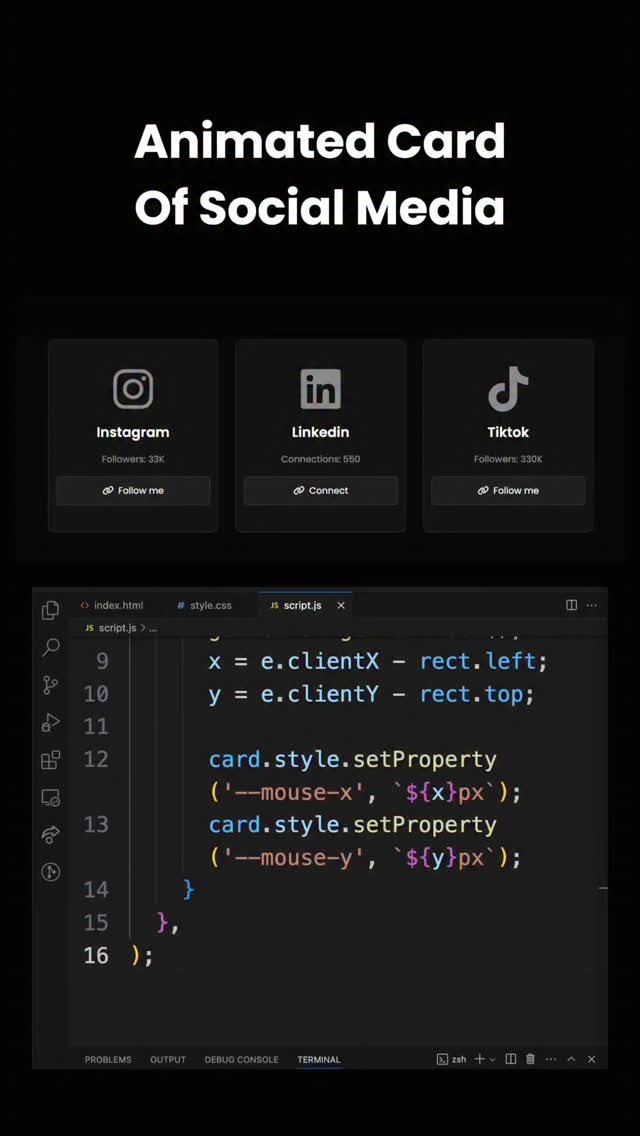Click Follow me on Tiktok card
The width and height of the screenshot is (640, 1136).
pos(508,490)
